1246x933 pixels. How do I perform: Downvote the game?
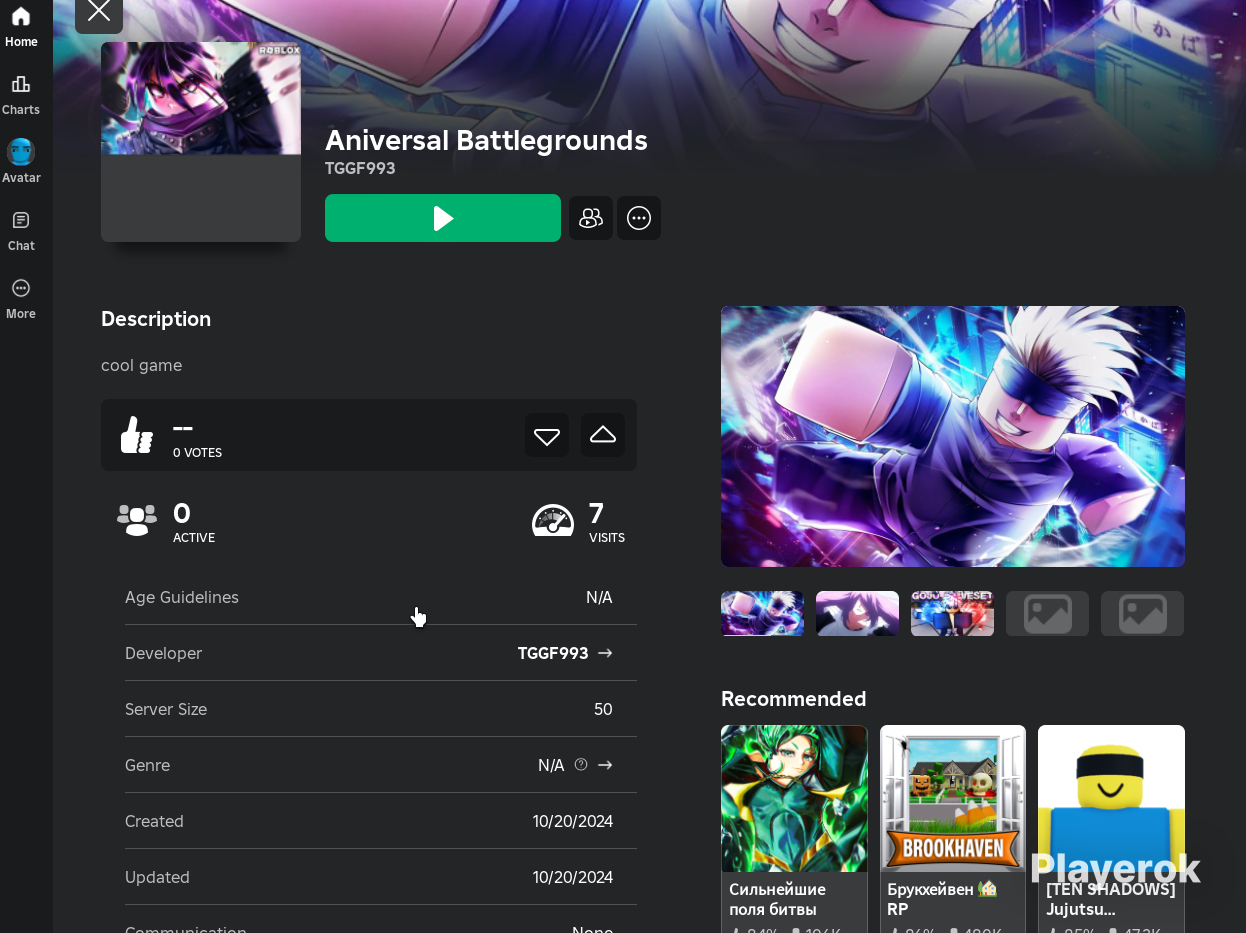[x=547, y=435]
